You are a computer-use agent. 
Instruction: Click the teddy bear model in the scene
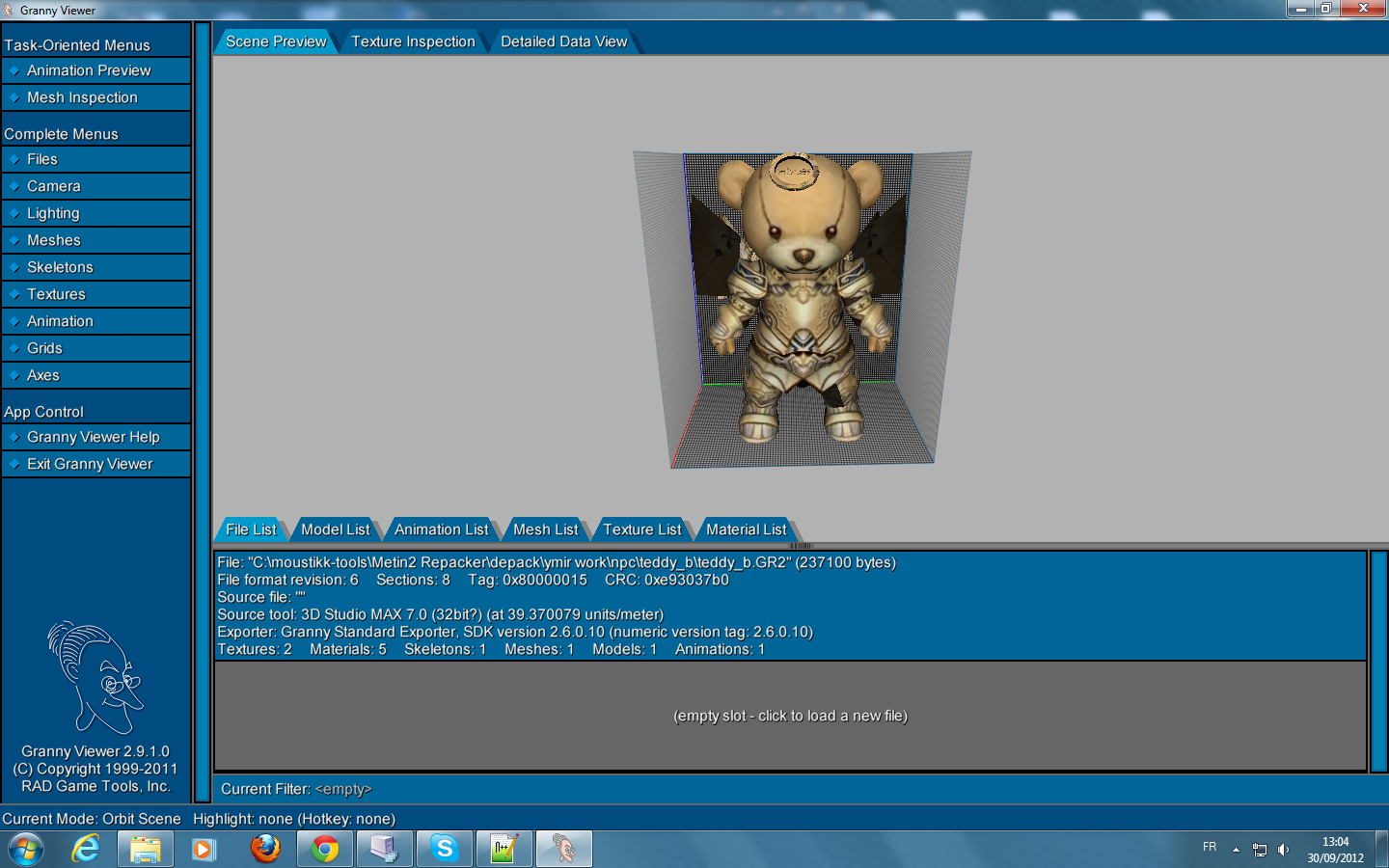[x=800, y=299]
